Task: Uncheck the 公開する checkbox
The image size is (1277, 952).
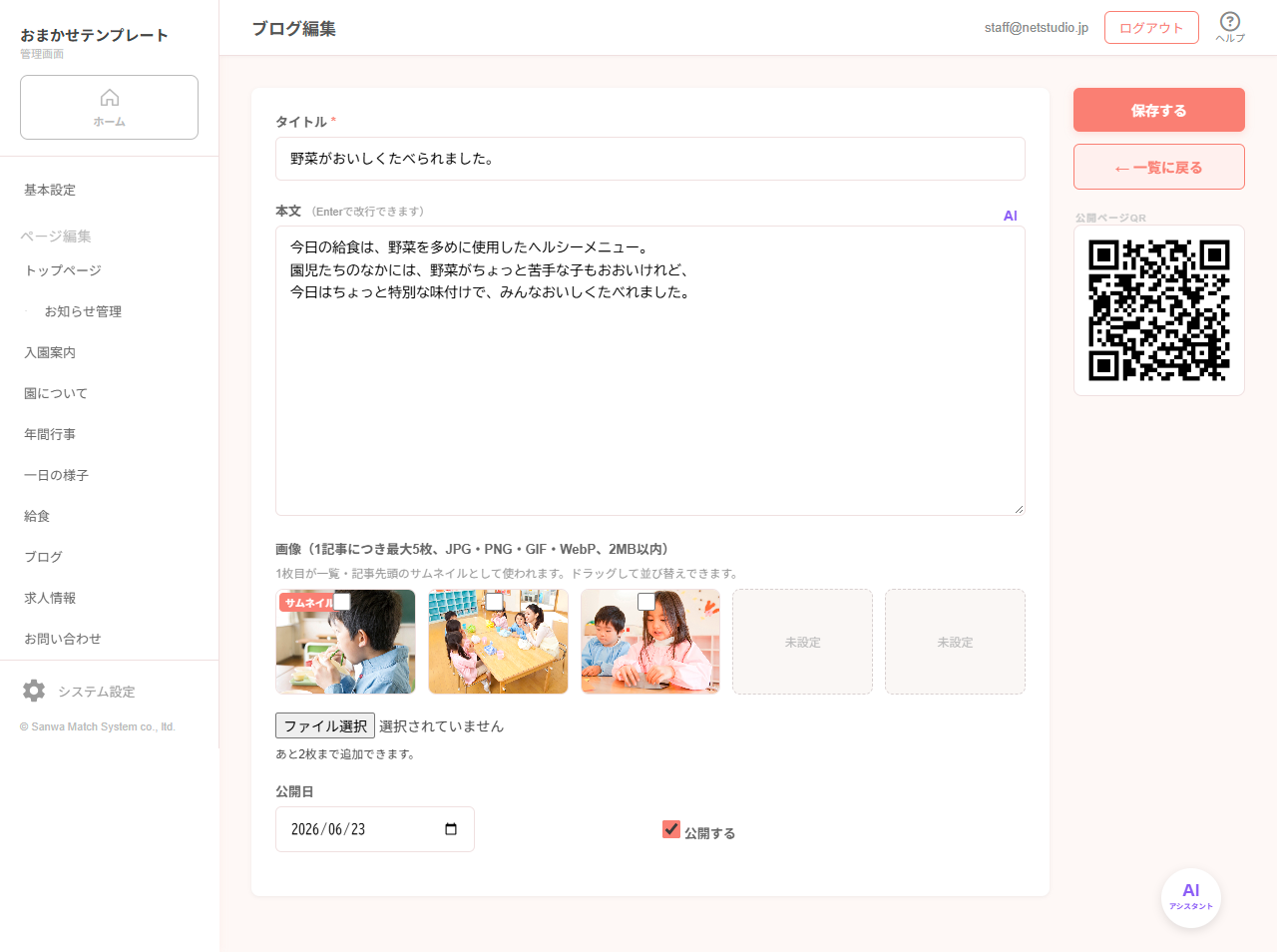Action: [671, 829]
